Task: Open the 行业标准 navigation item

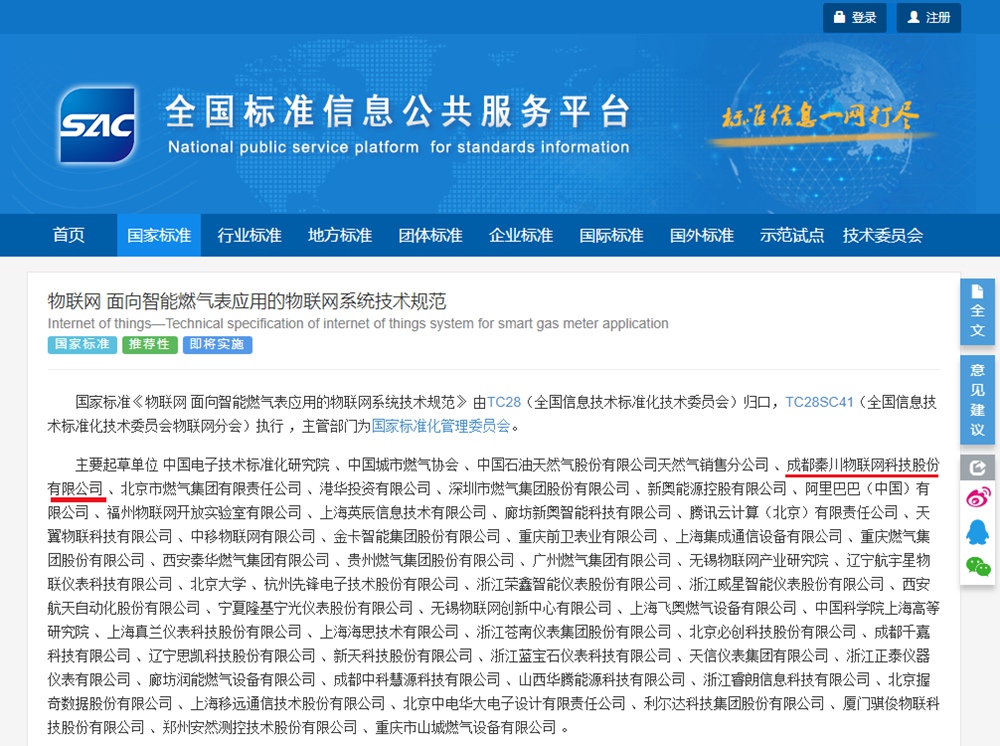Action: pyautogui.click(x=249, y=236)
